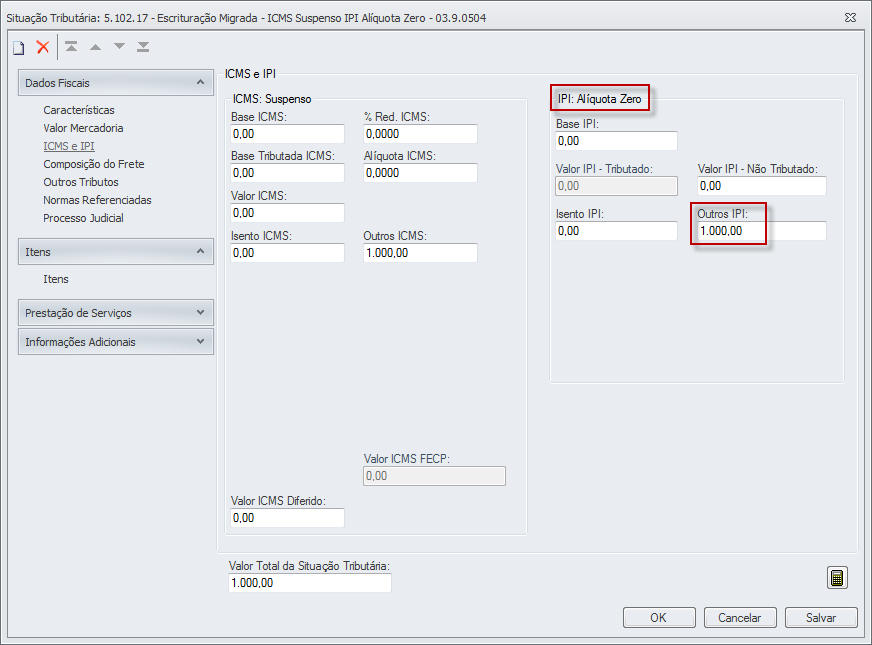Select Composição do Frete menu item
This screenshot has width=872, height=645.
coord(91,164)
